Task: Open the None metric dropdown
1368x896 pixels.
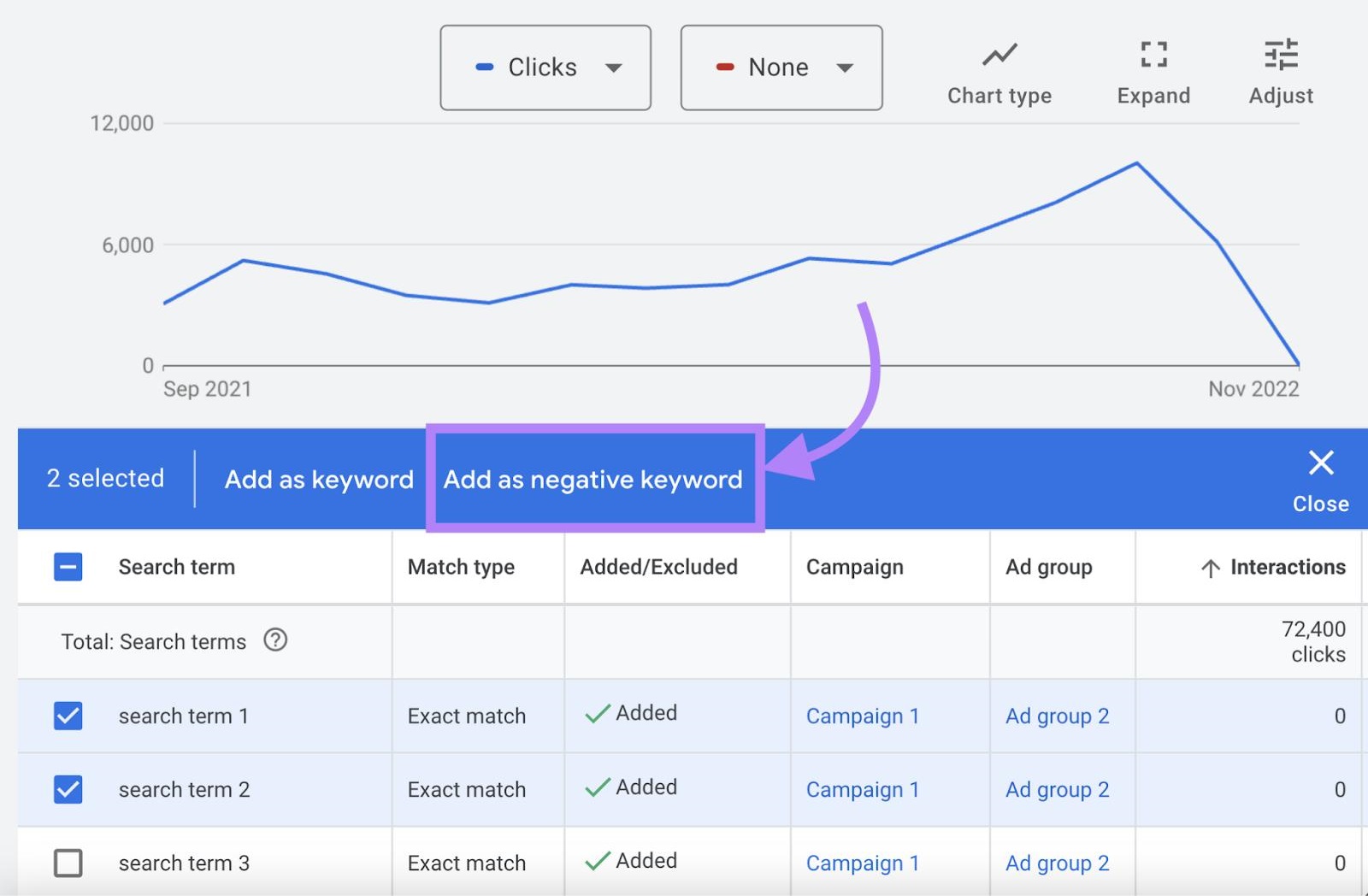Action: [x=781, y=68]
